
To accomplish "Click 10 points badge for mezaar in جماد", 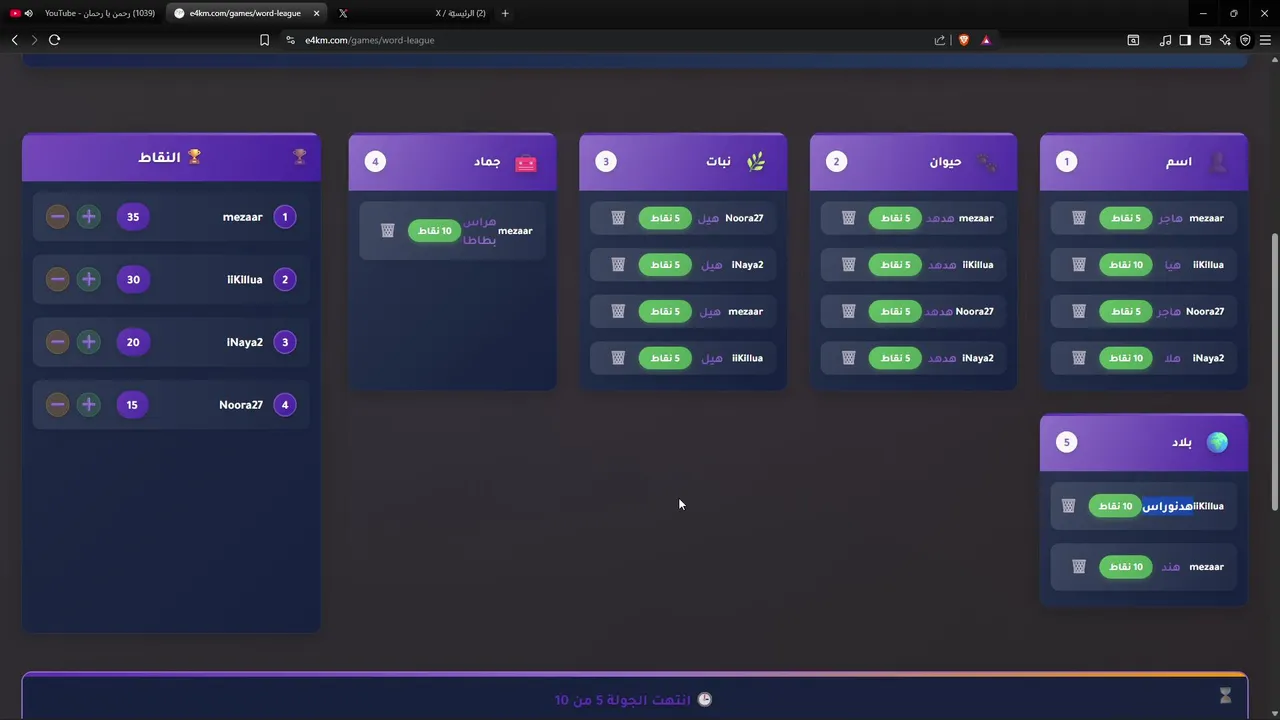I will 435,231.
